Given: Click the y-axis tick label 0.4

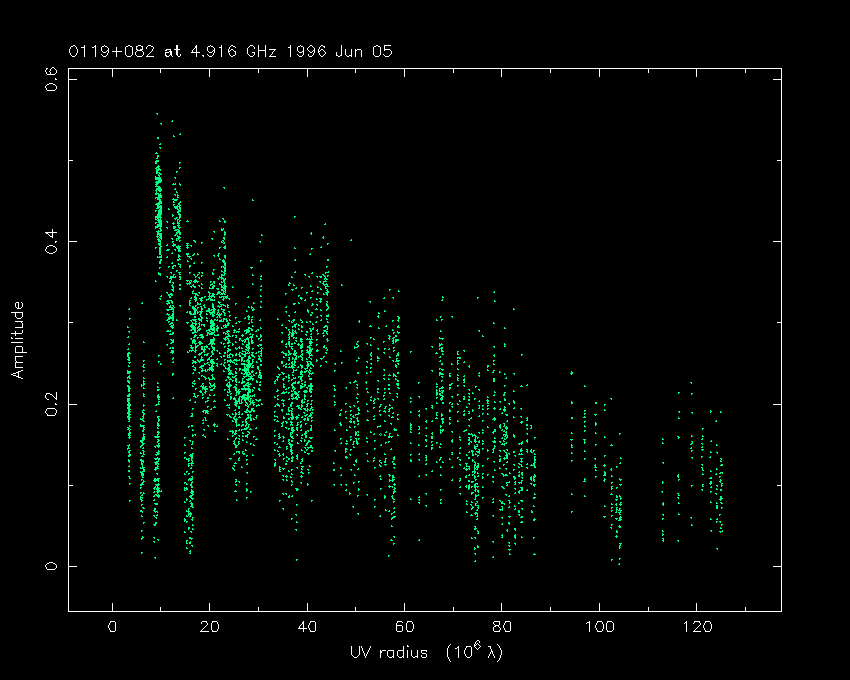Looking at the screenshot, I should coord(50,241).
